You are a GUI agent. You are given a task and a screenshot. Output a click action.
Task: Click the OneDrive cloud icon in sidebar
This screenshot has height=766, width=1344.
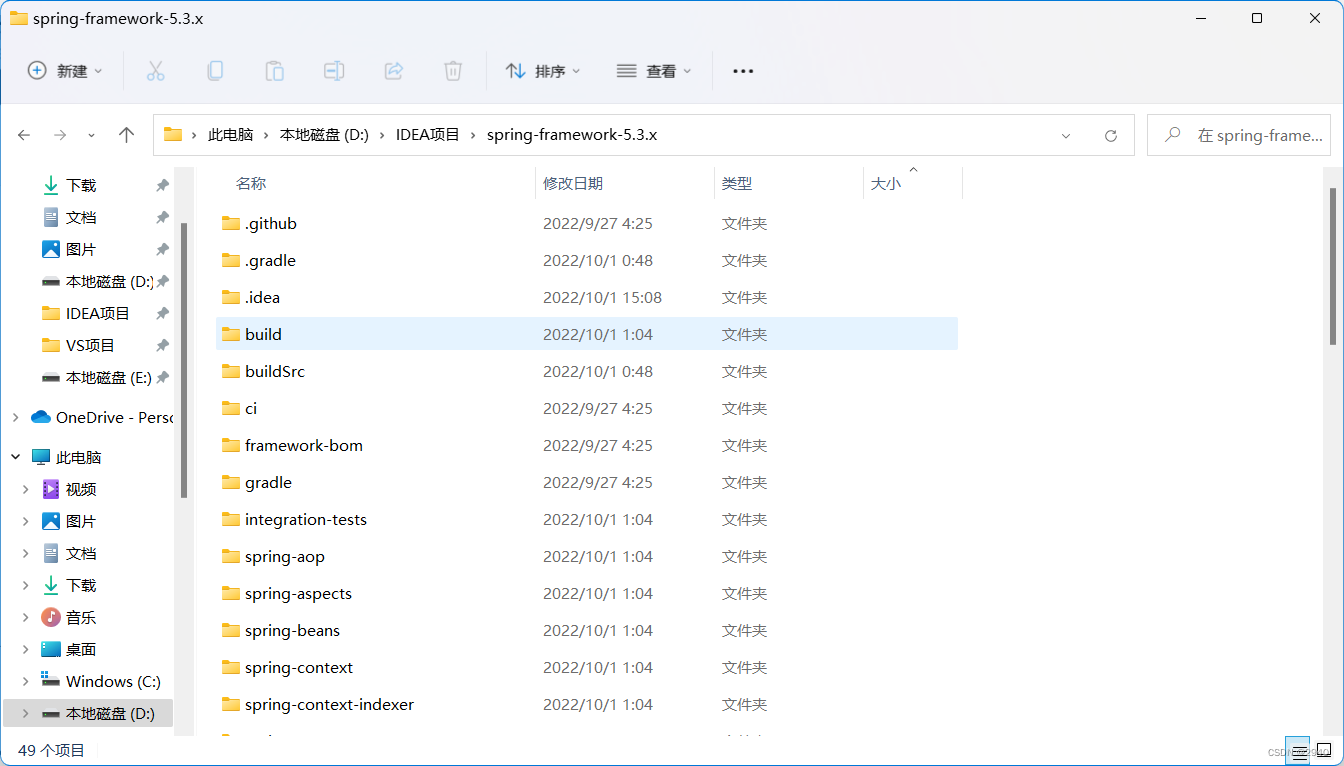point(41,417)
